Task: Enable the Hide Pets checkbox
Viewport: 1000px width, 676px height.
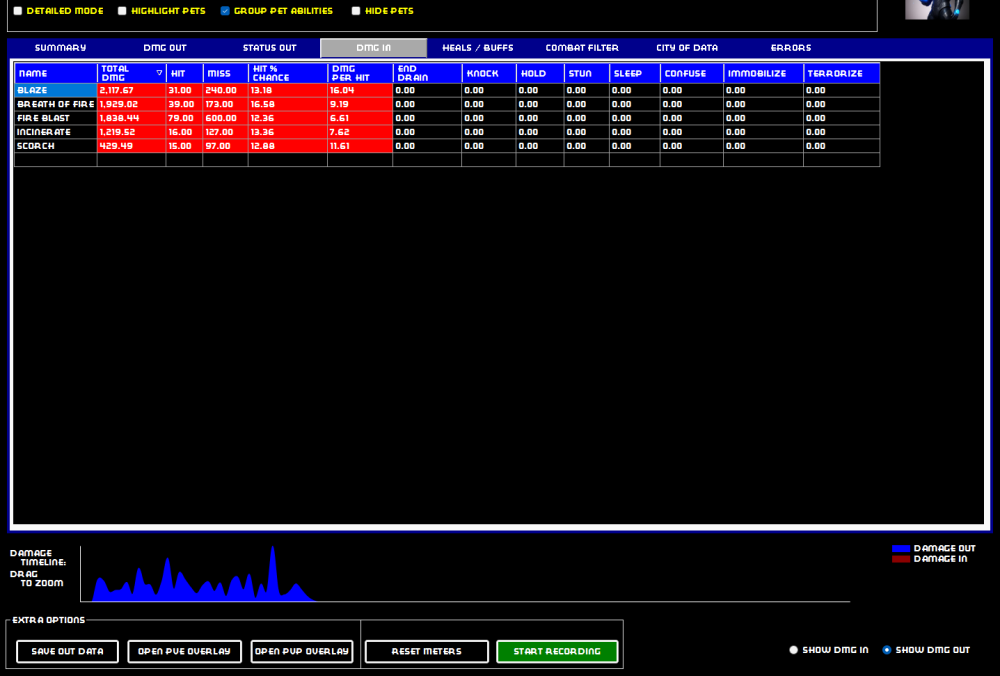Action: [356, 11]
